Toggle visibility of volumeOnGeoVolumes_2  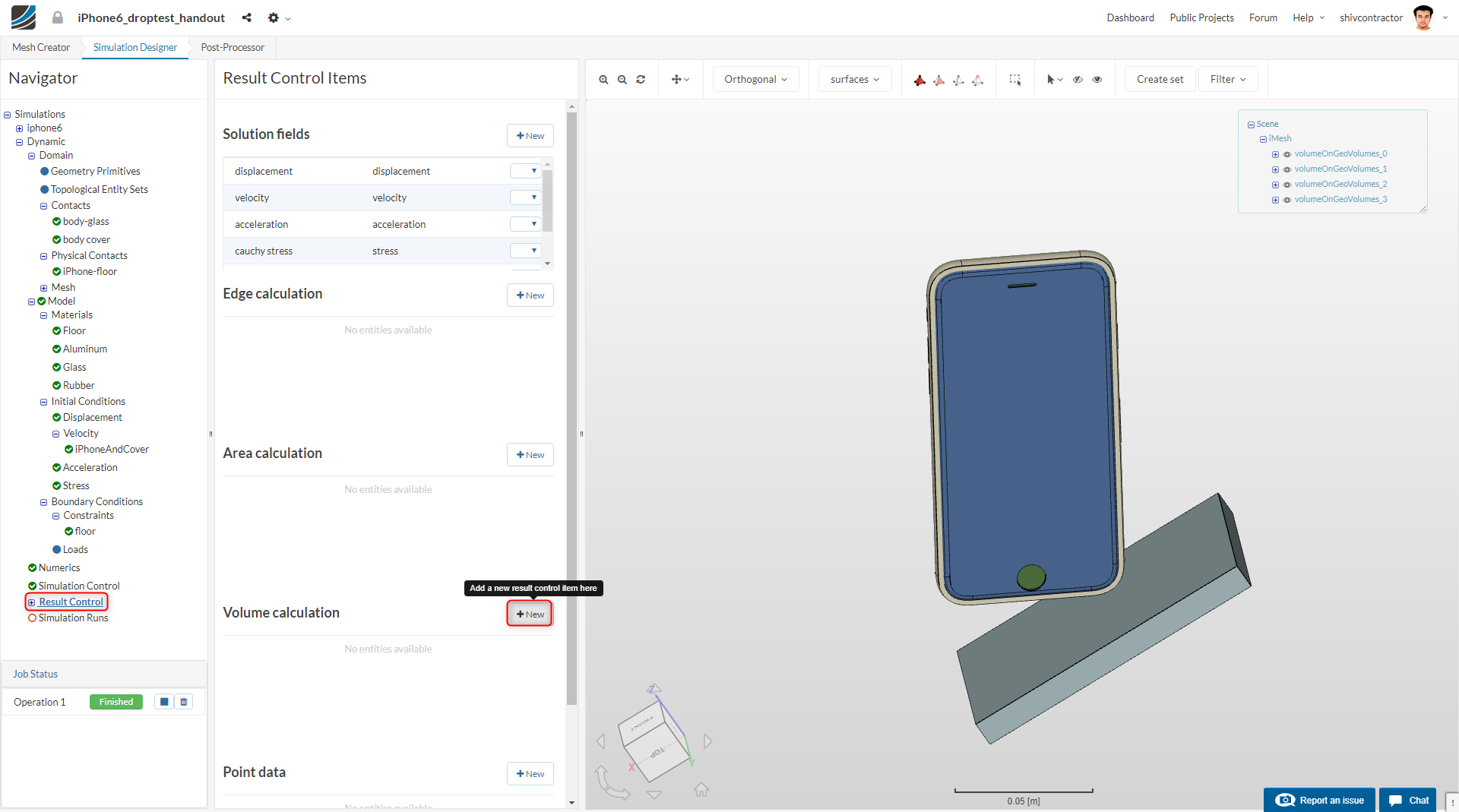click(1287, 185)
